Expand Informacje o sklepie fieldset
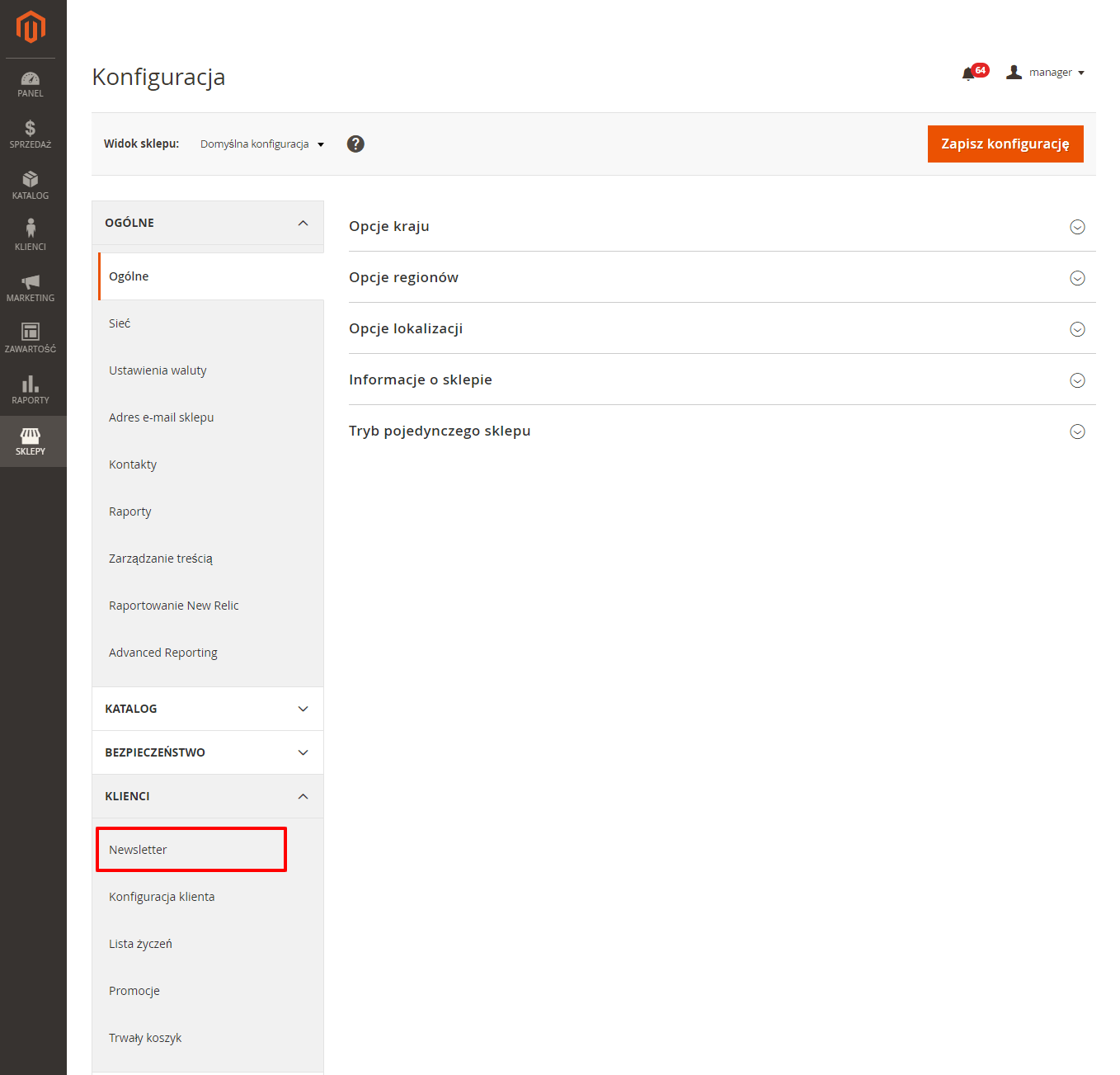1120x1075 pixels. coord(722,380)
